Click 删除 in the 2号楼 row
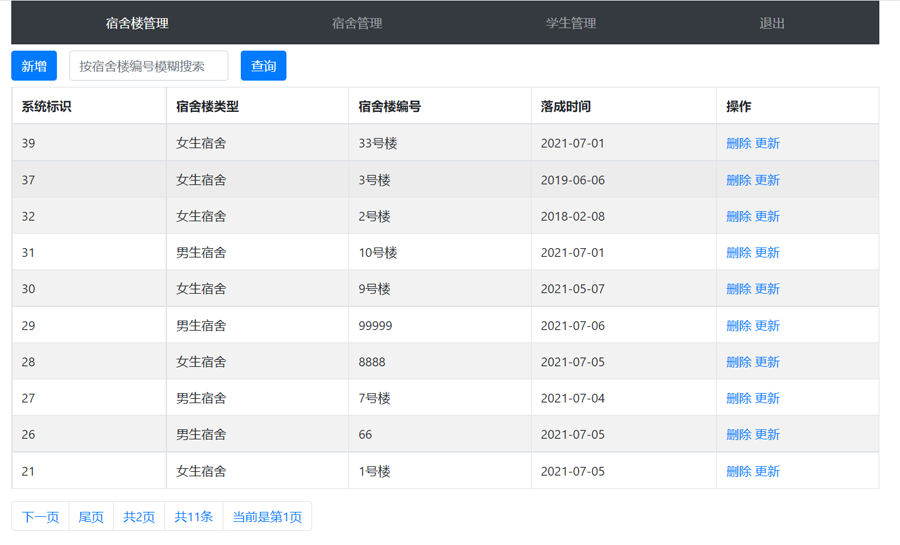The width and height of the screenshot is (900, 545). (x=739, y=216)
